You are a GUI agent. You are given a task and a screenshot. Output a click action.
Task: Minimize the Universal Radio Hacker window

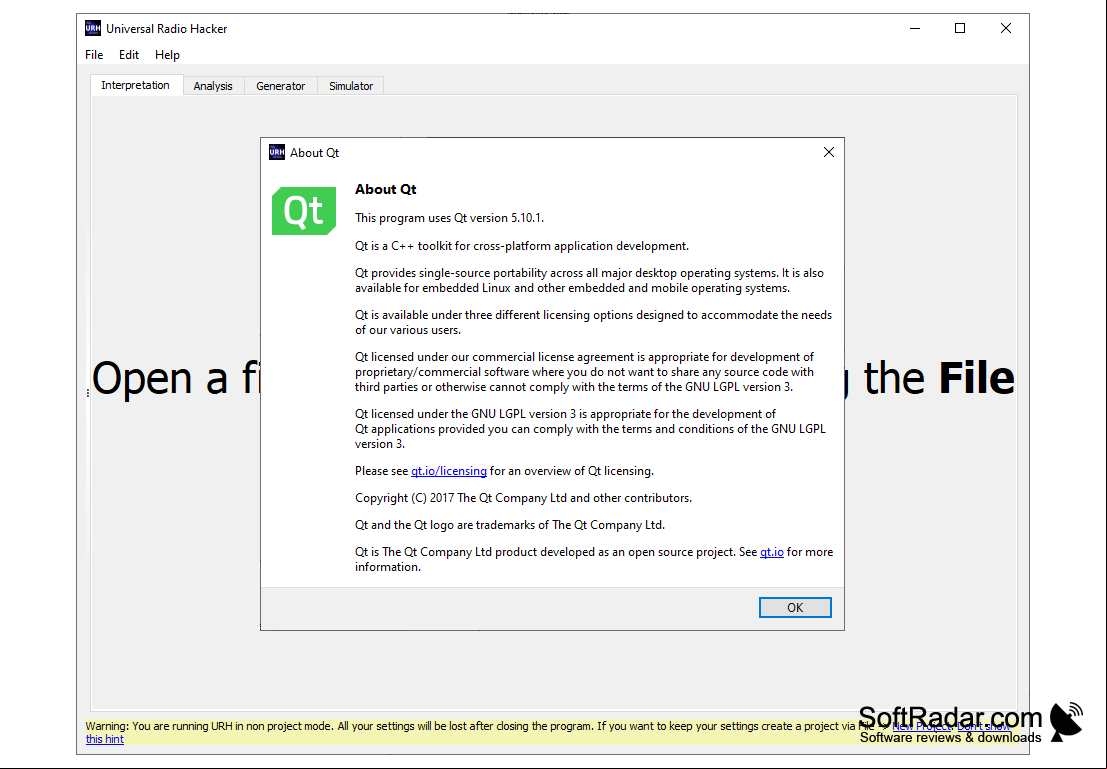point(915,28)
